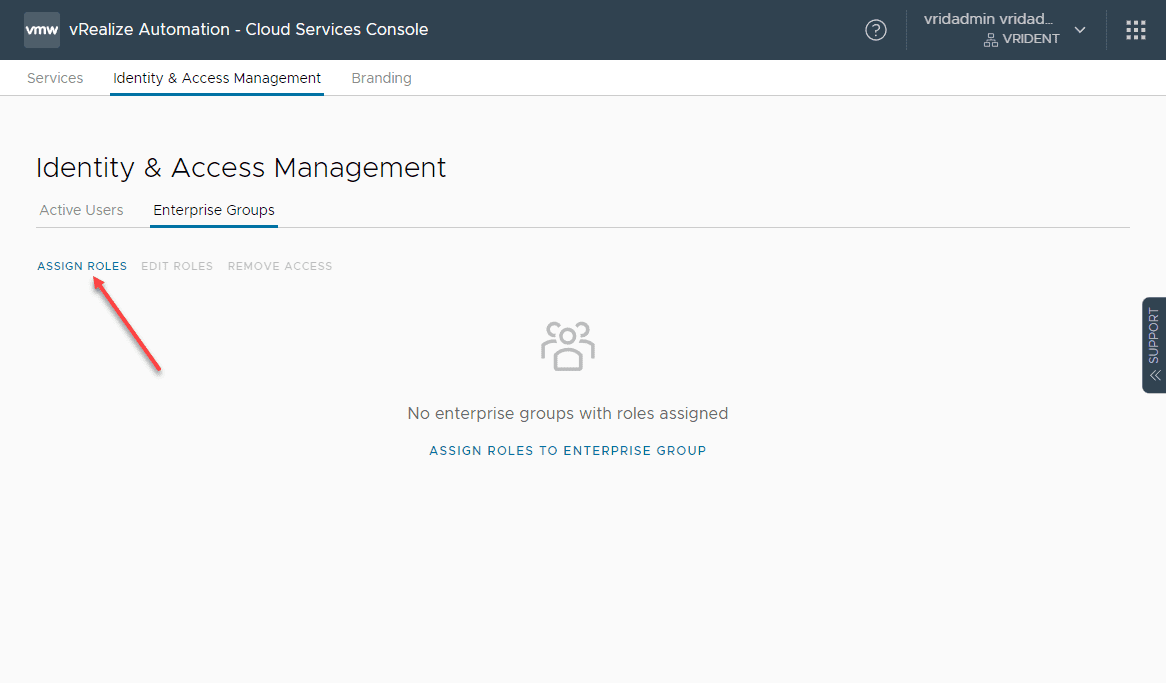This screenshot has height=683, width=1166.
Task: Open the vridadmin user menu
Action: [988, 20]
